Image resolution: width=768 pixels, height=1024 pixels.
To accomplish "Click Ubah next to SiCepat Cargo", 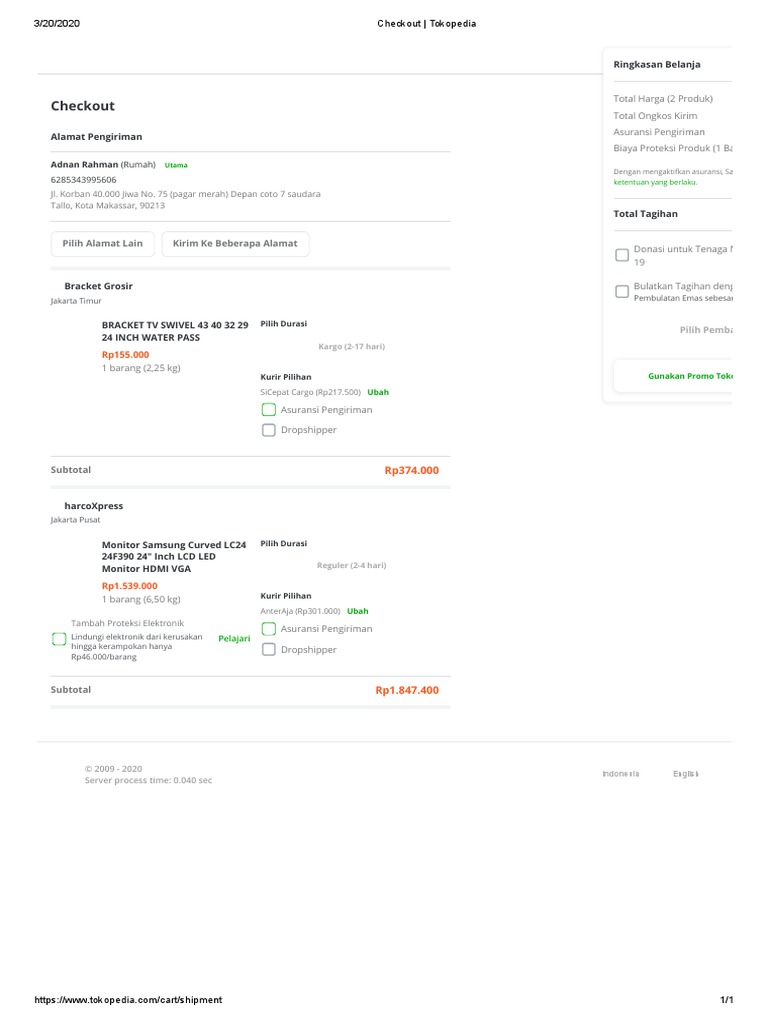I will pyautogui.click(x=378, y=392).
